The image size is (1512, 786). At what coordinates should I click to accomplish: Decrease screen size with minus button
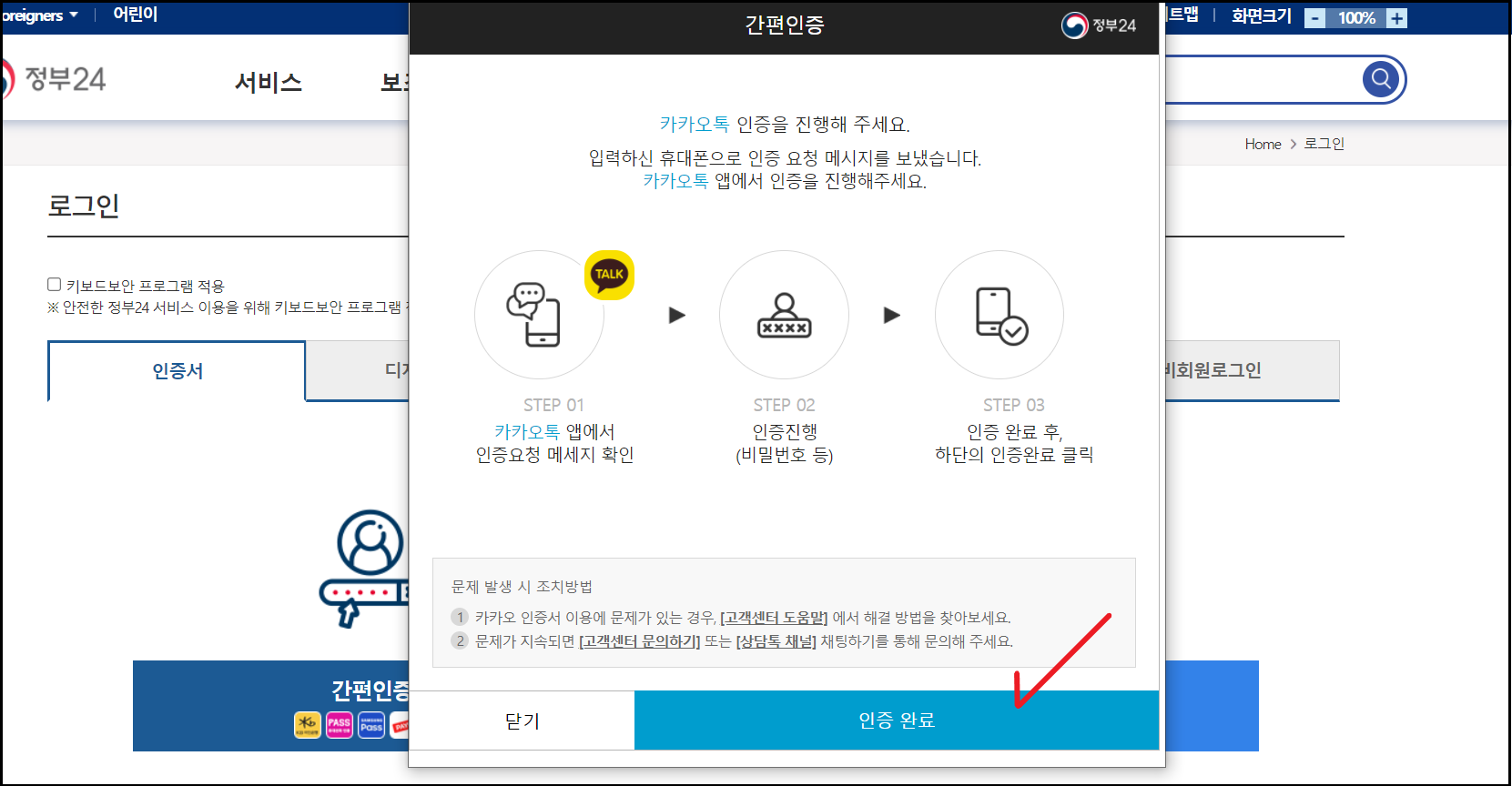1314,18
